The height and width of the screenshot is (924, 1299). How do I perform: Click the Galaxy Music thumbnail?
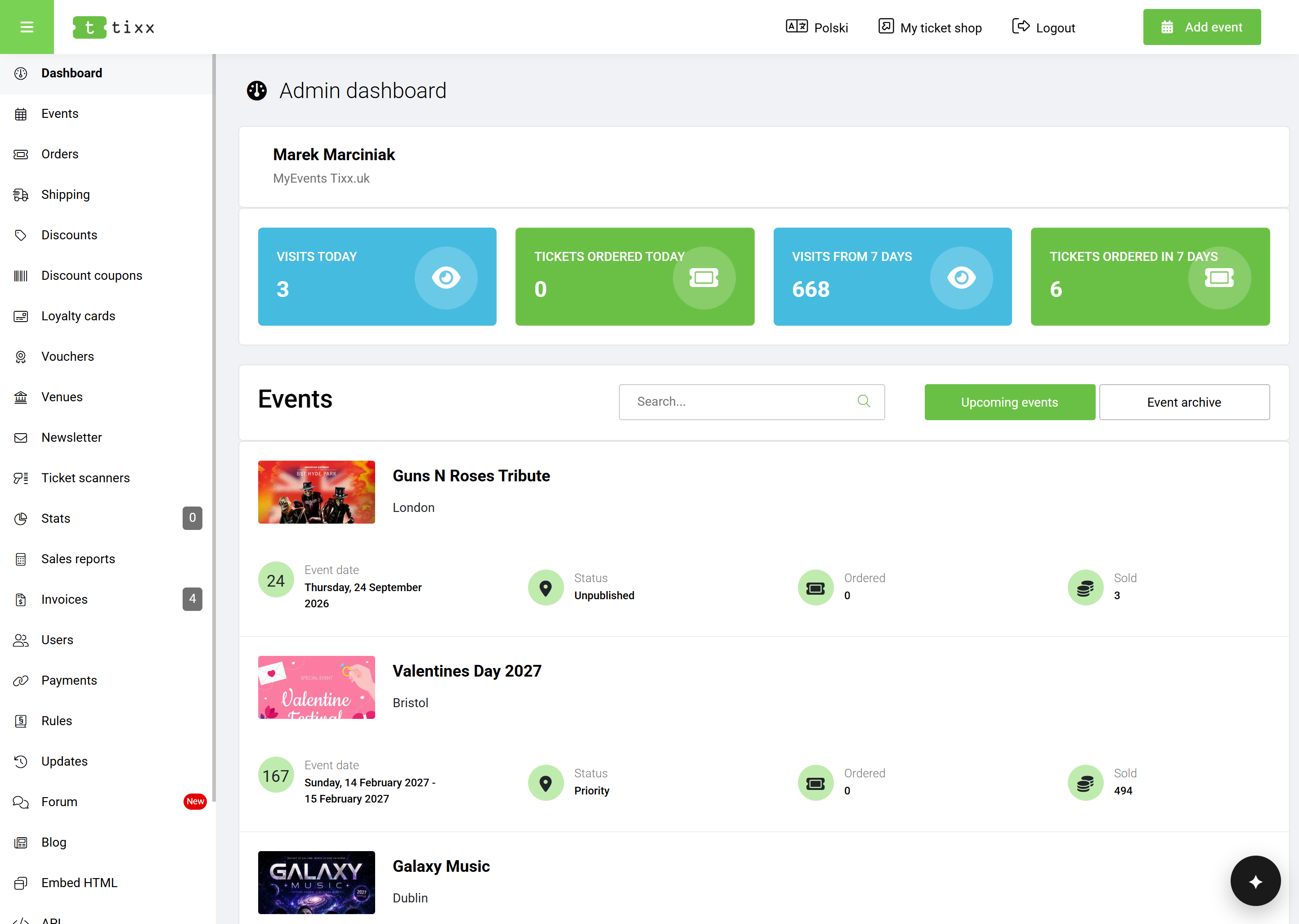[316, 883]
